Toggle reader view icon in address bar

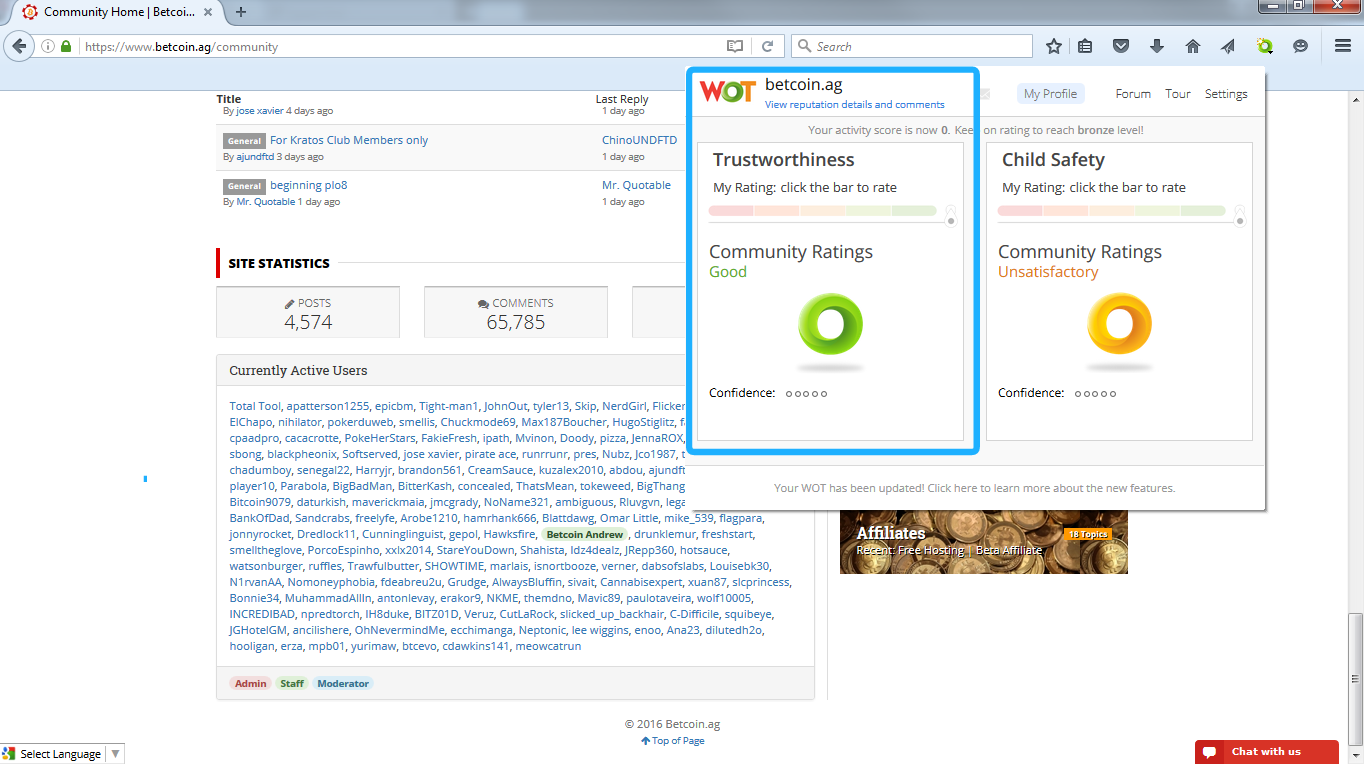[x=735, y=46]
